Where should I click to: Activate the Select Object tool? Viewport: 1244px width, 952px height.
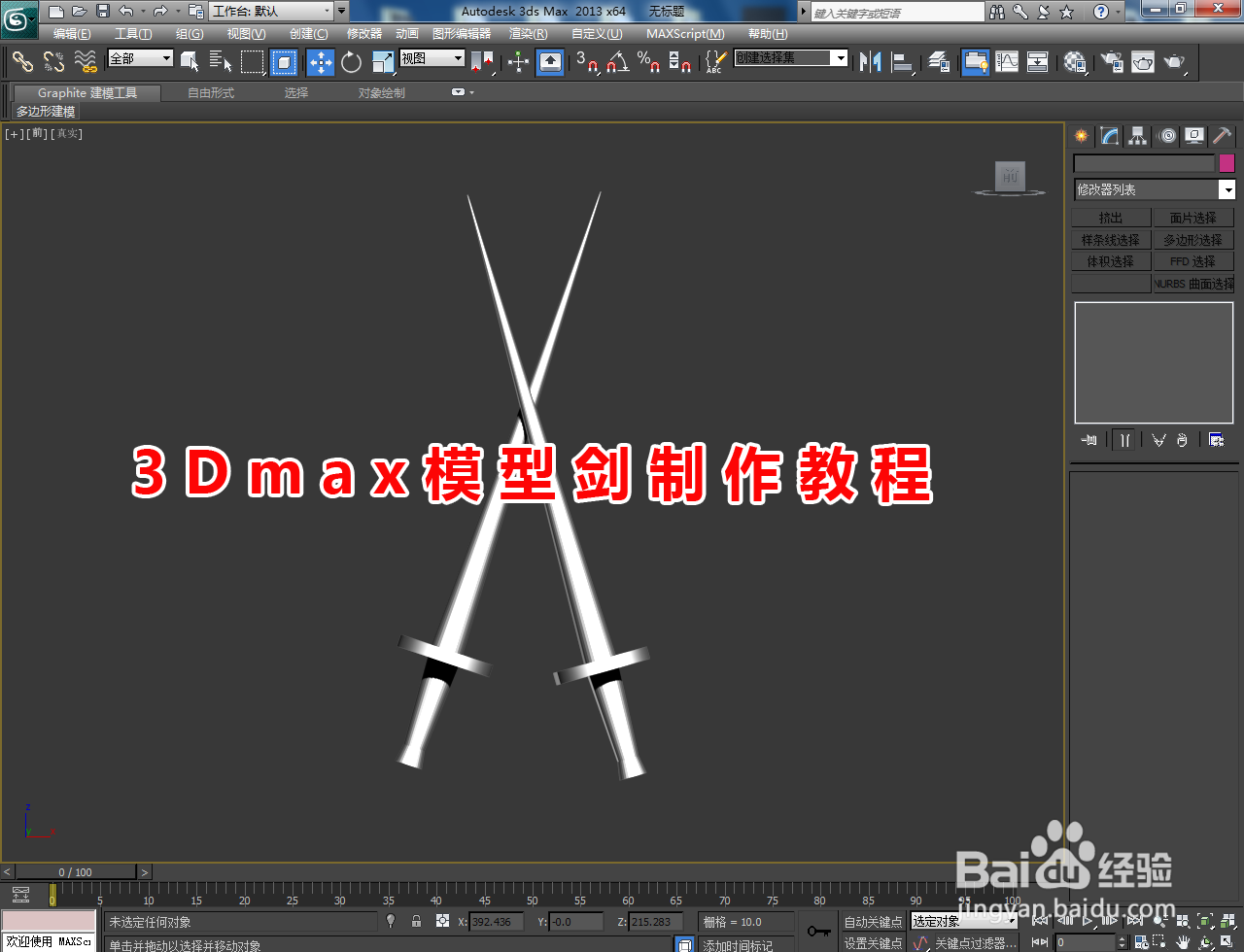tap(190, 62)
